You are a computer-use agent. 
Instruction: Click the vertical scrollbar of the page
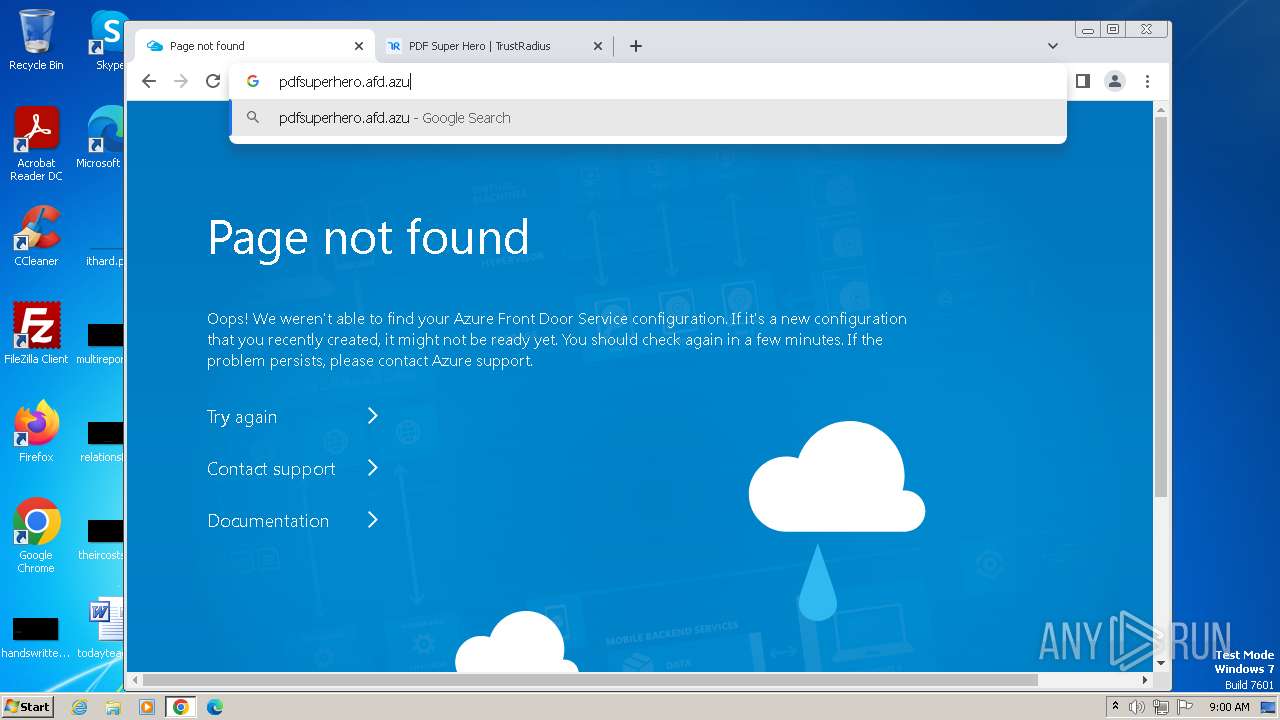pos(1161,306)
